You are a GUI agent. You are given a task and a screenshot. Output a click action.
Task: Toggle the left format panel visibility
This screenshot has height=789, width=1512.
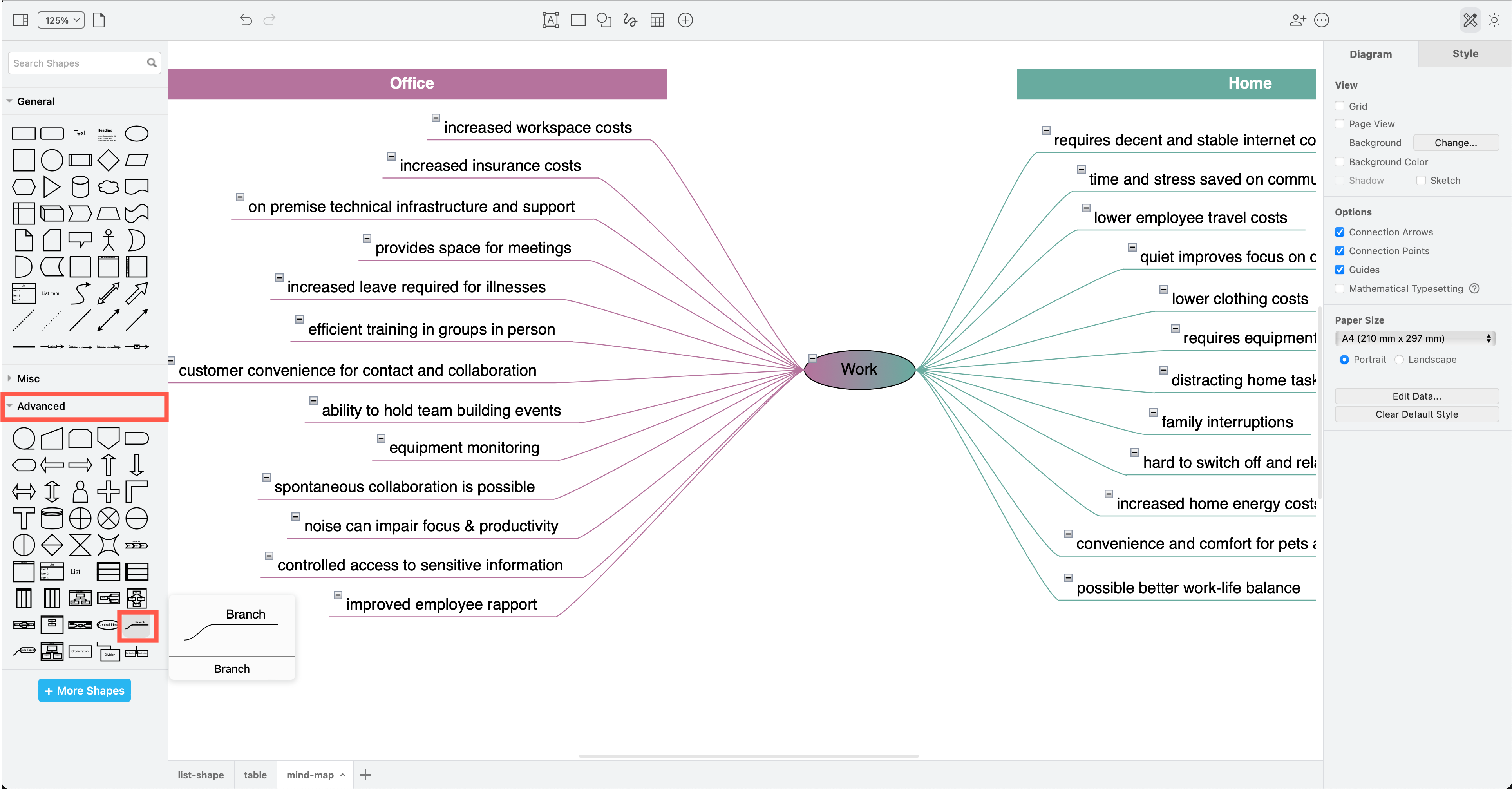click(x=20, y=19)
